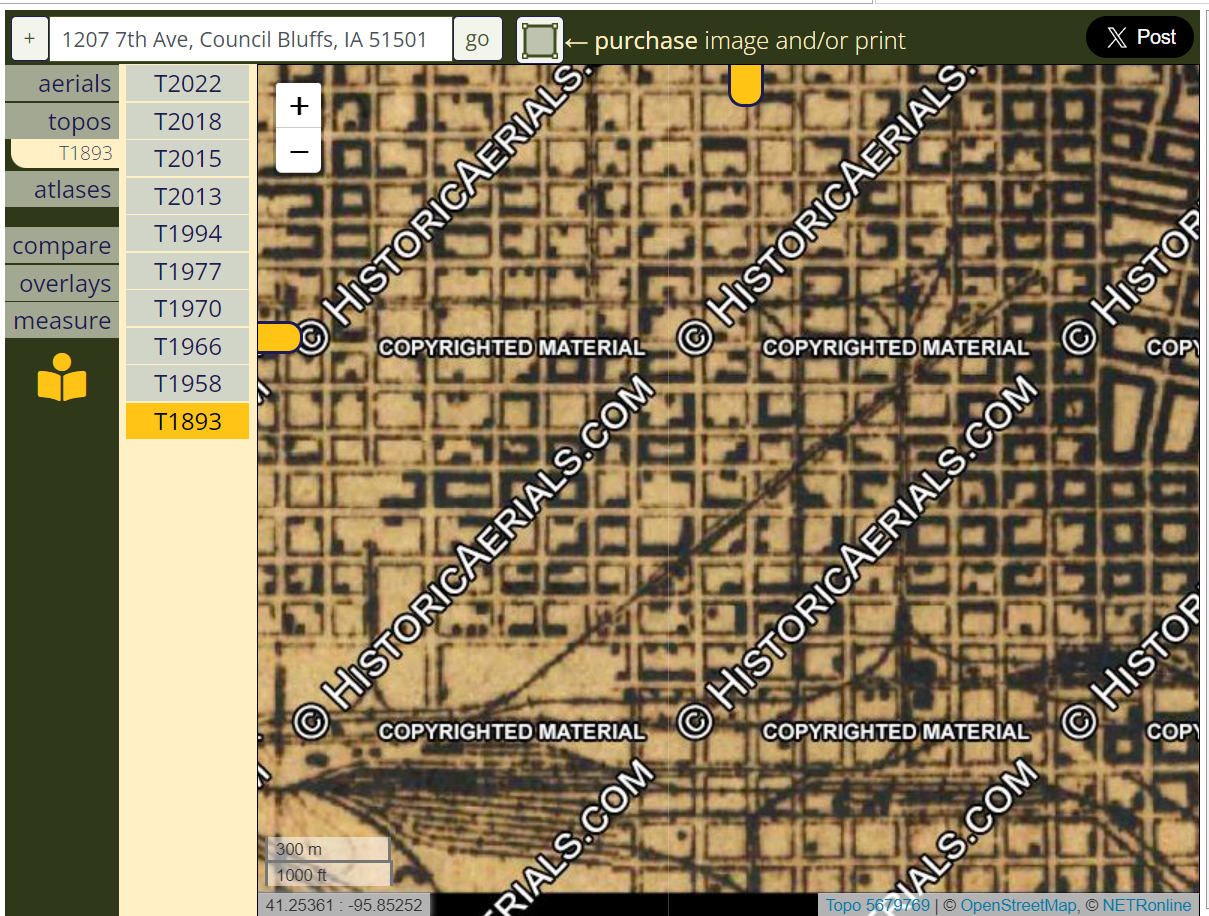Select the T2022 topo year
The image size is (1209, 916).
(188, 84)
